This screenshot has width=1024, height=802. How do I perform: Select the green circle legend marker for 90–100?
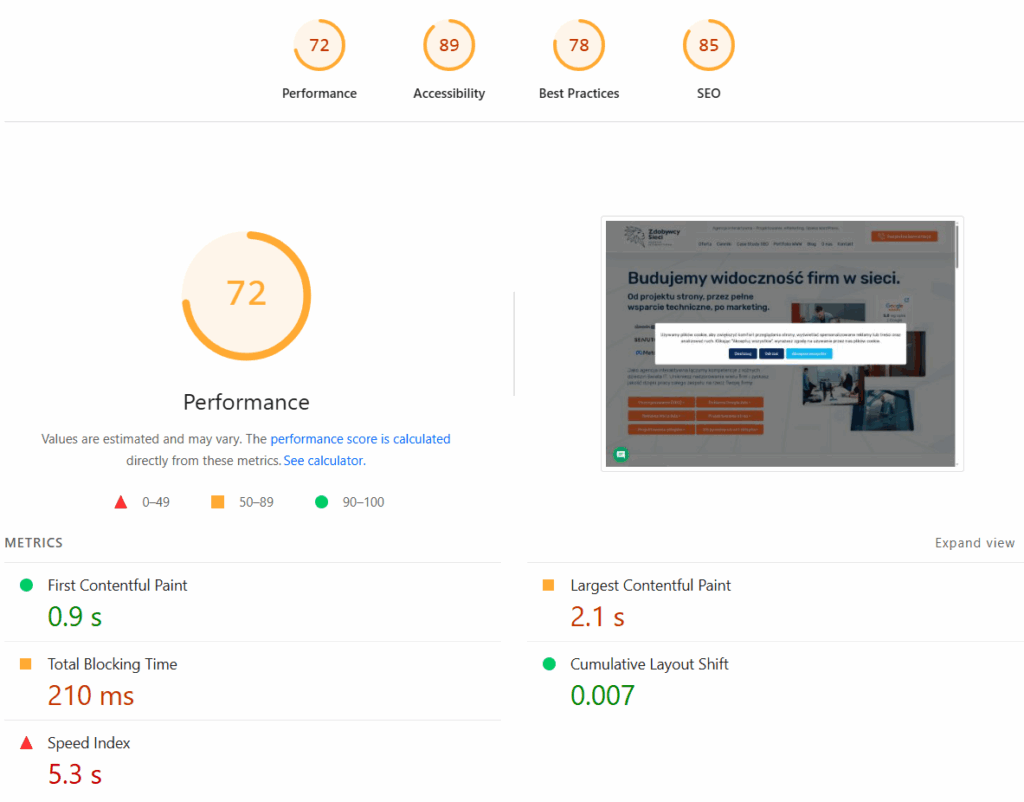tap(321, 501)
